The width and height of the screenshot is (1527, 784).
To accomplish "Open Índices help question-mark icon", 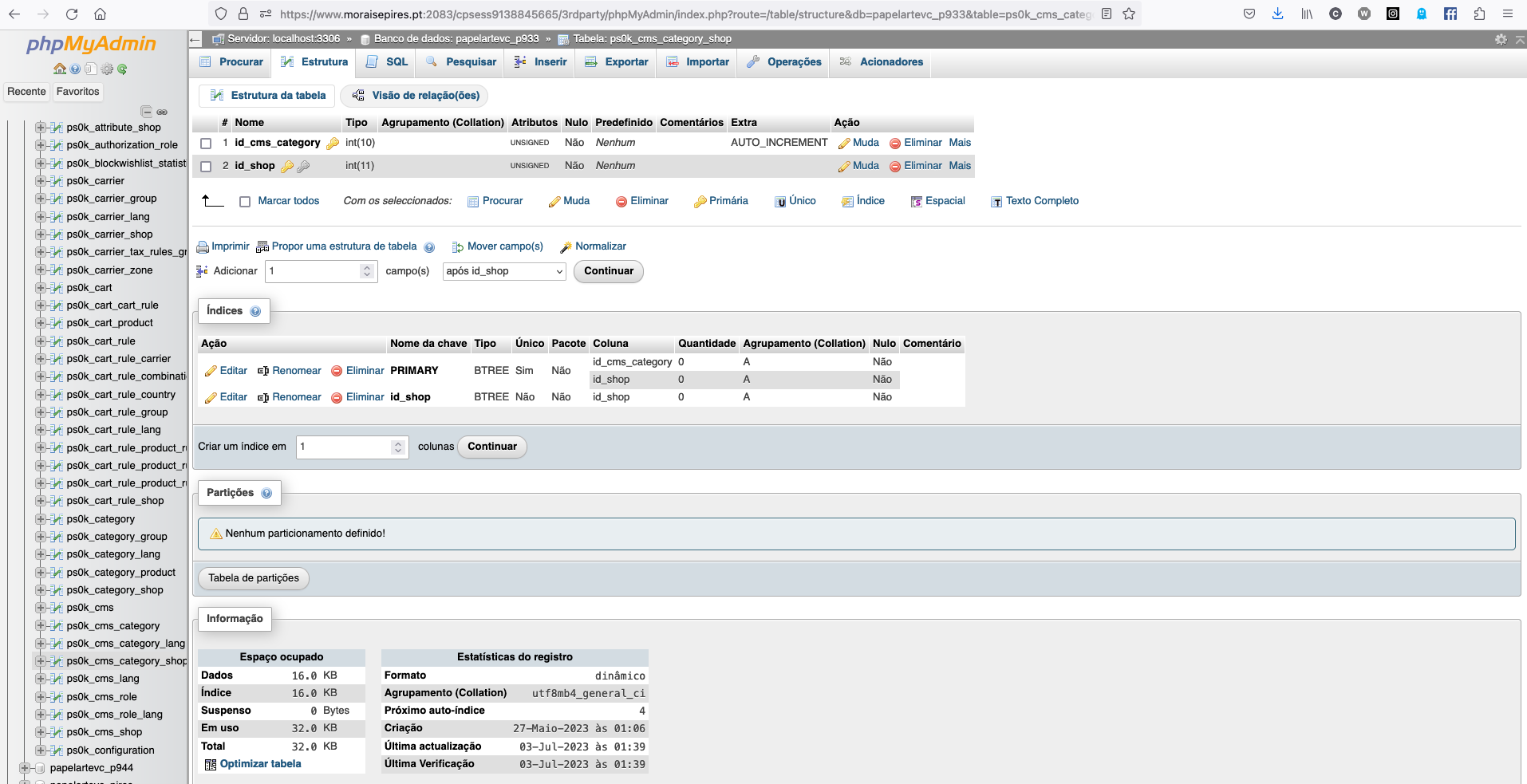I will pos(255,312).
